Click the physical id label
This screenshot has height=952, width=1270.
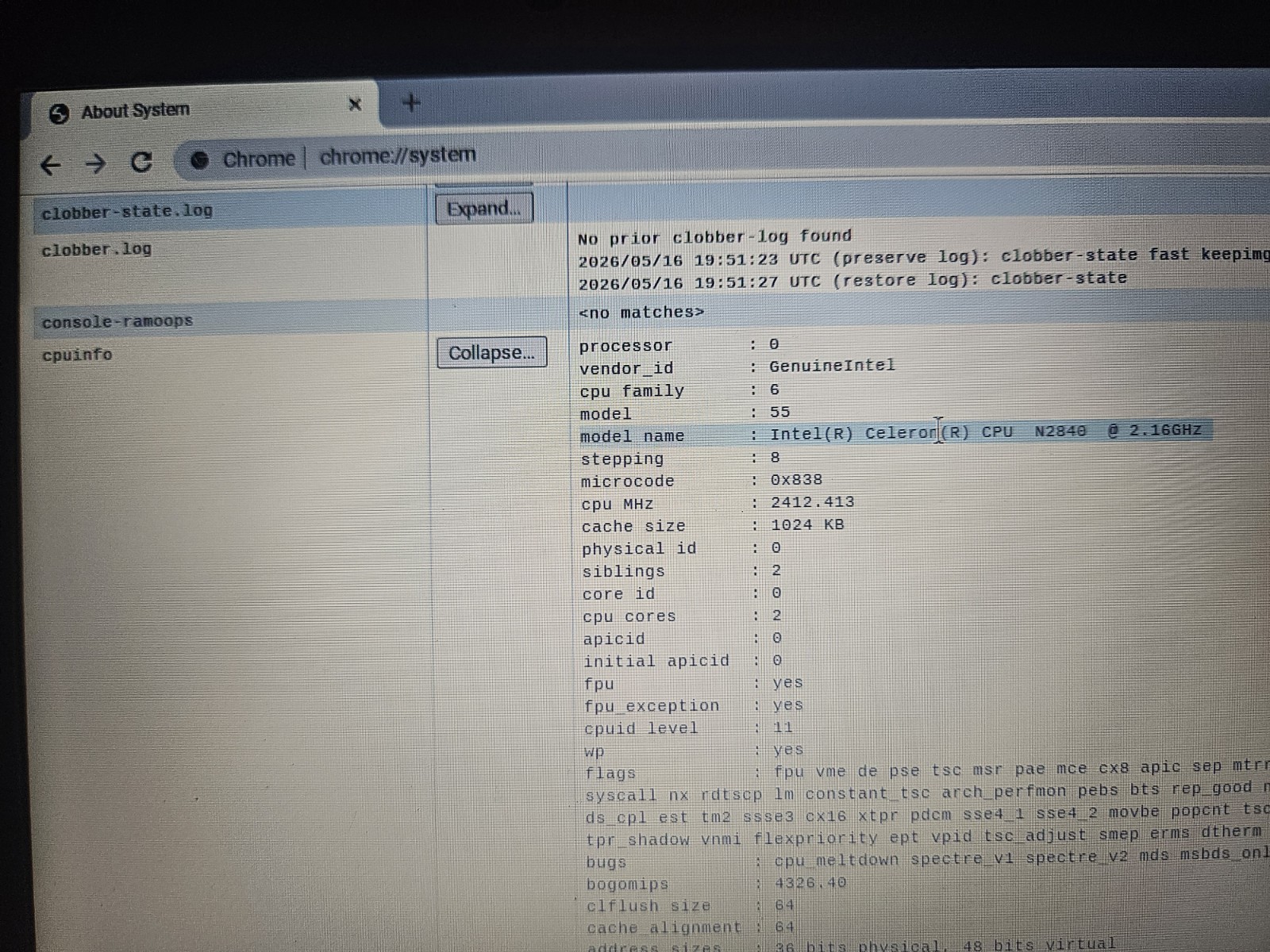(x=639, y=549)
